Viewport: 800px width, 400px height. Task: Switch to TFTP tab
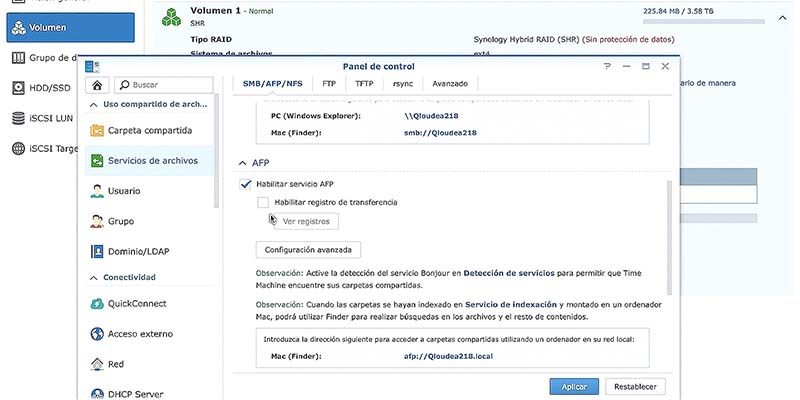coord(364,84)
